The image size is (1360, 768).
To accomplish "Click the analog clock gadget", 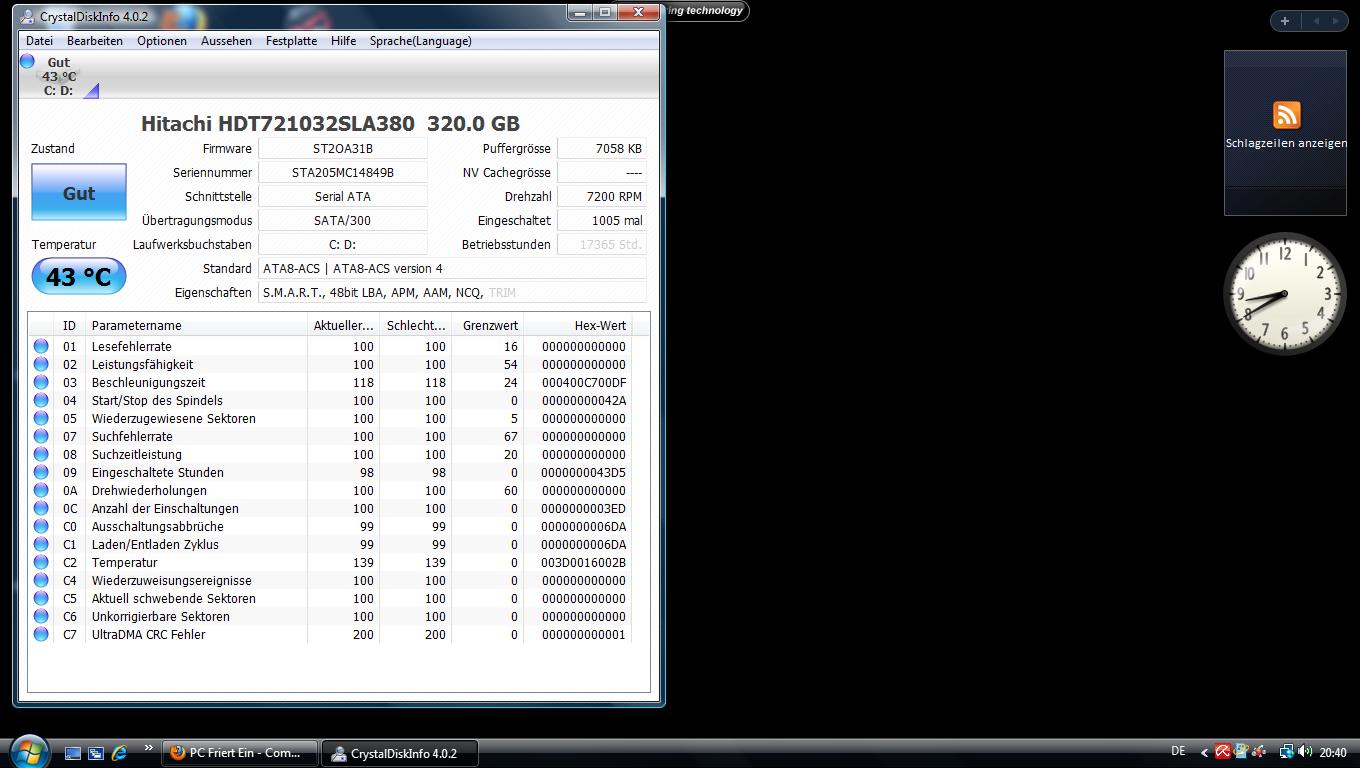I will click(1285, 294).
